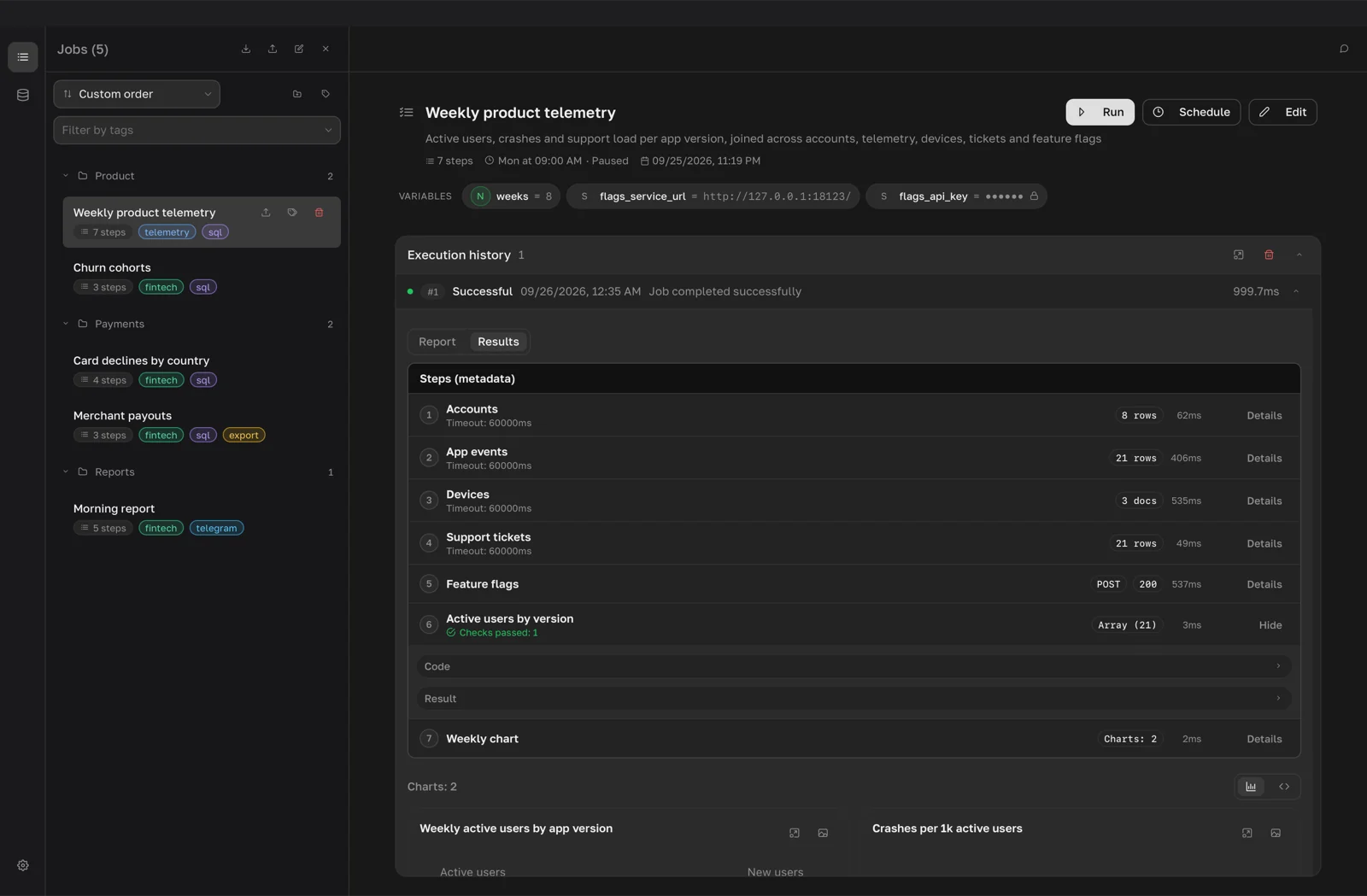The width and height of the screenshot is (1367, 896).
Task: Show Details for the Accounts step
Action: pos(1264,415)
